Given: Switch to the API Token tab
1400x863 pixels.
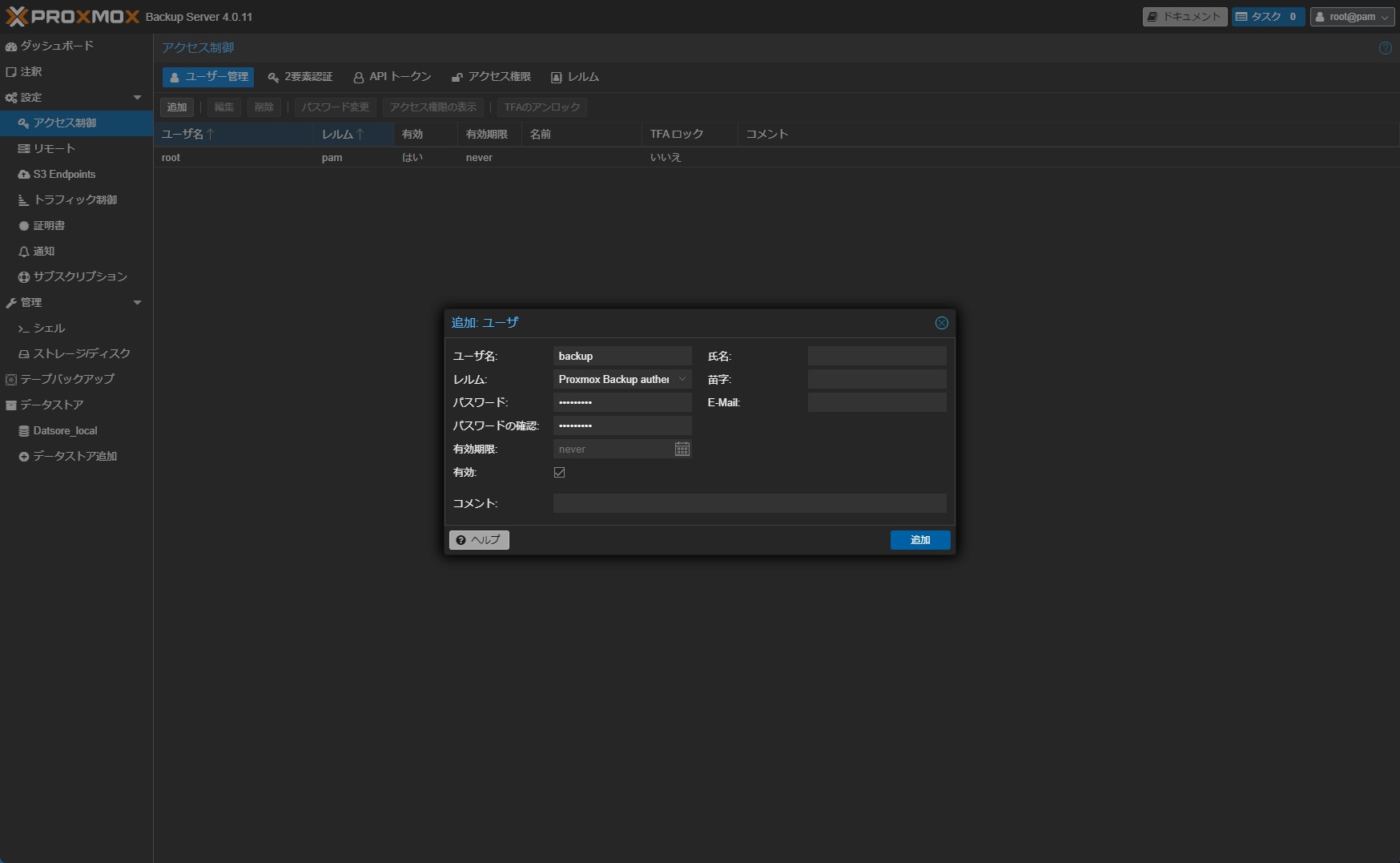Looking at the screenshot, I should pos(392,77).
